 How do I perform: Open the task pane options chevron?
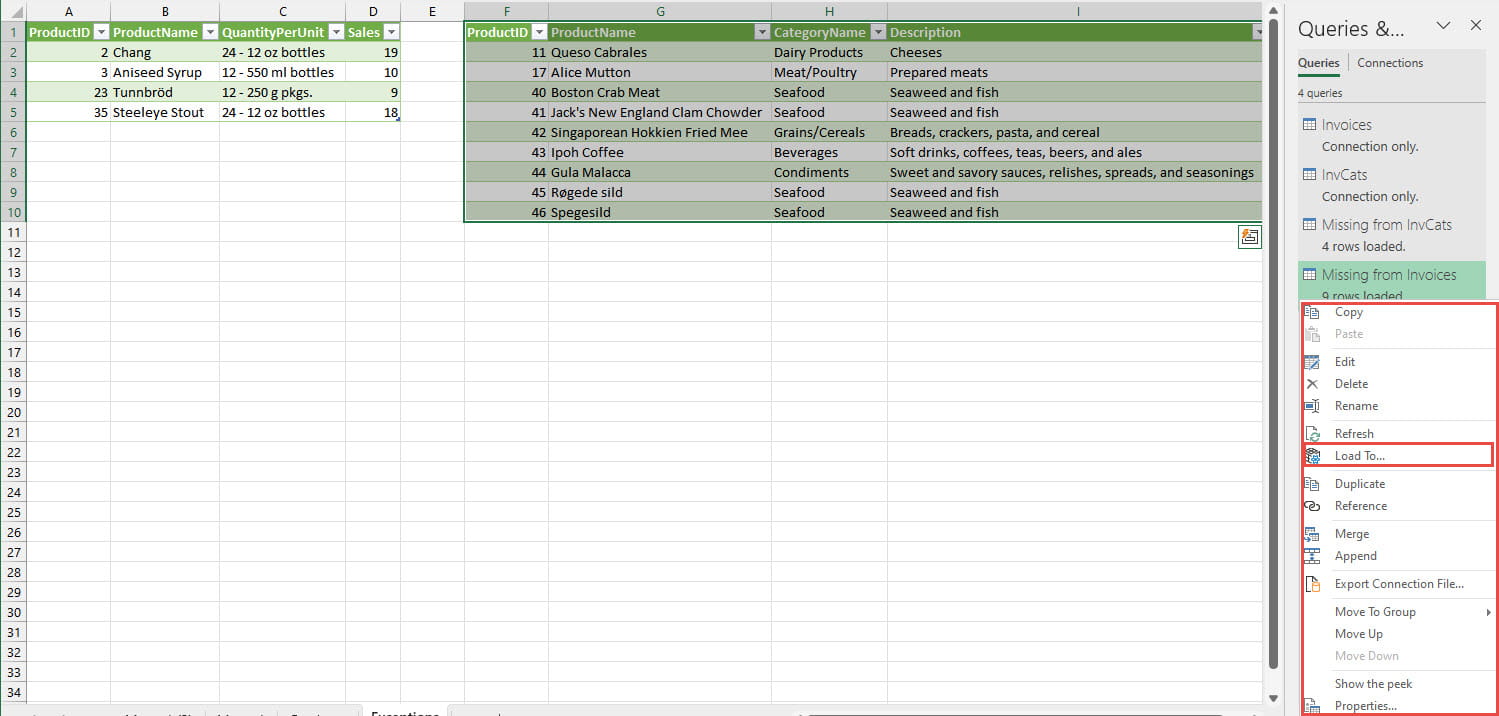point(1443,26)
